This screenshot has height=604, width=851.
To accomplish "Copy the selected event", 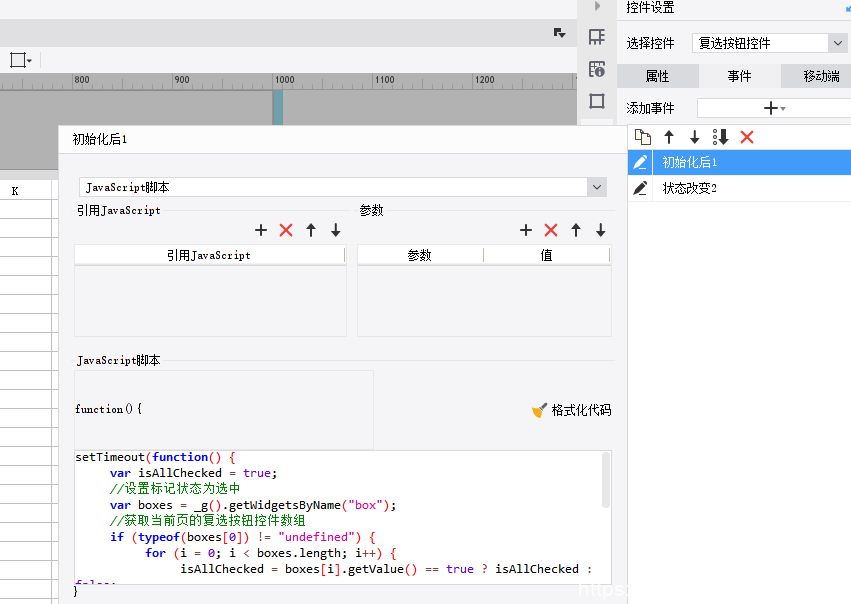I will pyautogui.click(x=643, y=137).
